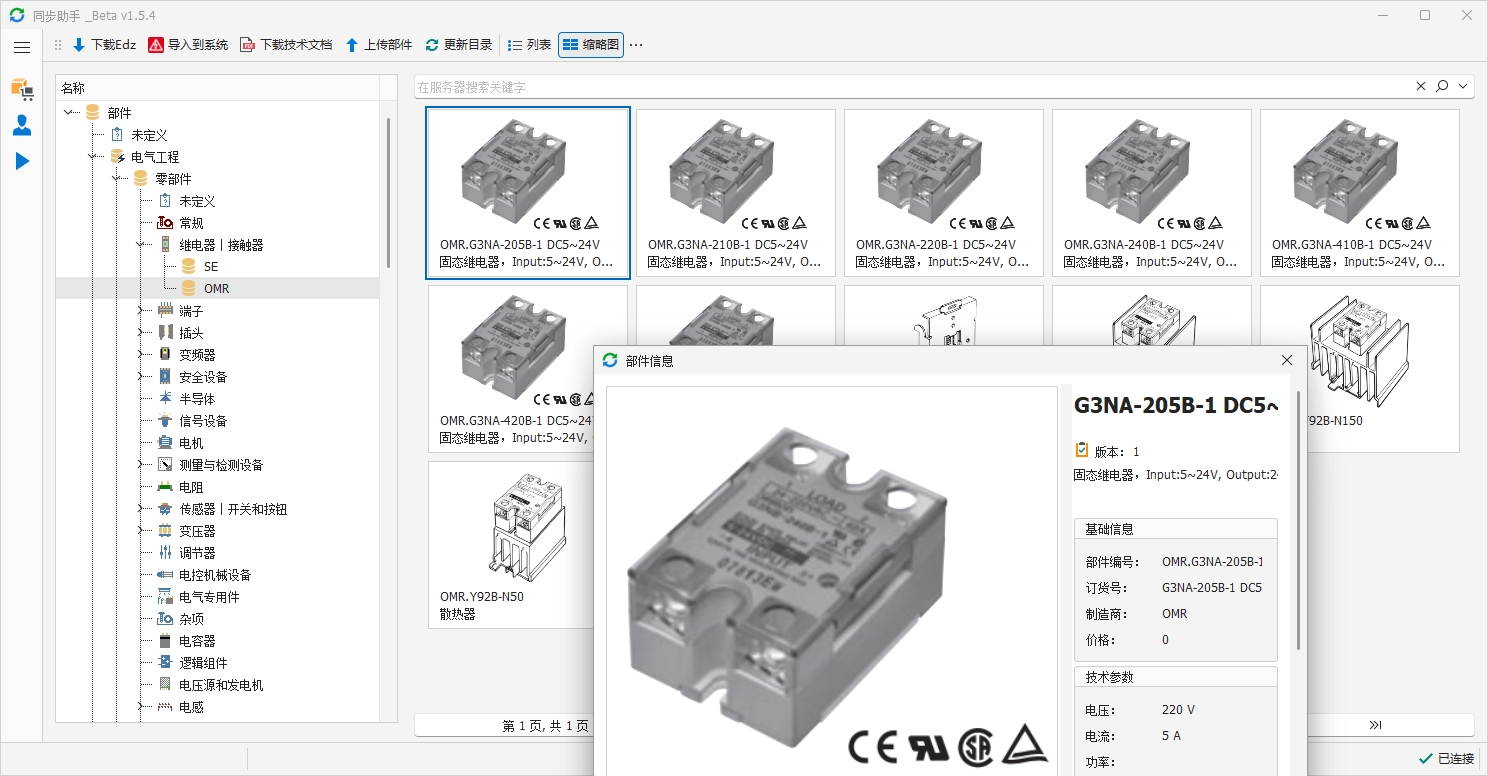Expand 测量与检测设备 tree node

(x=141, y=465)
